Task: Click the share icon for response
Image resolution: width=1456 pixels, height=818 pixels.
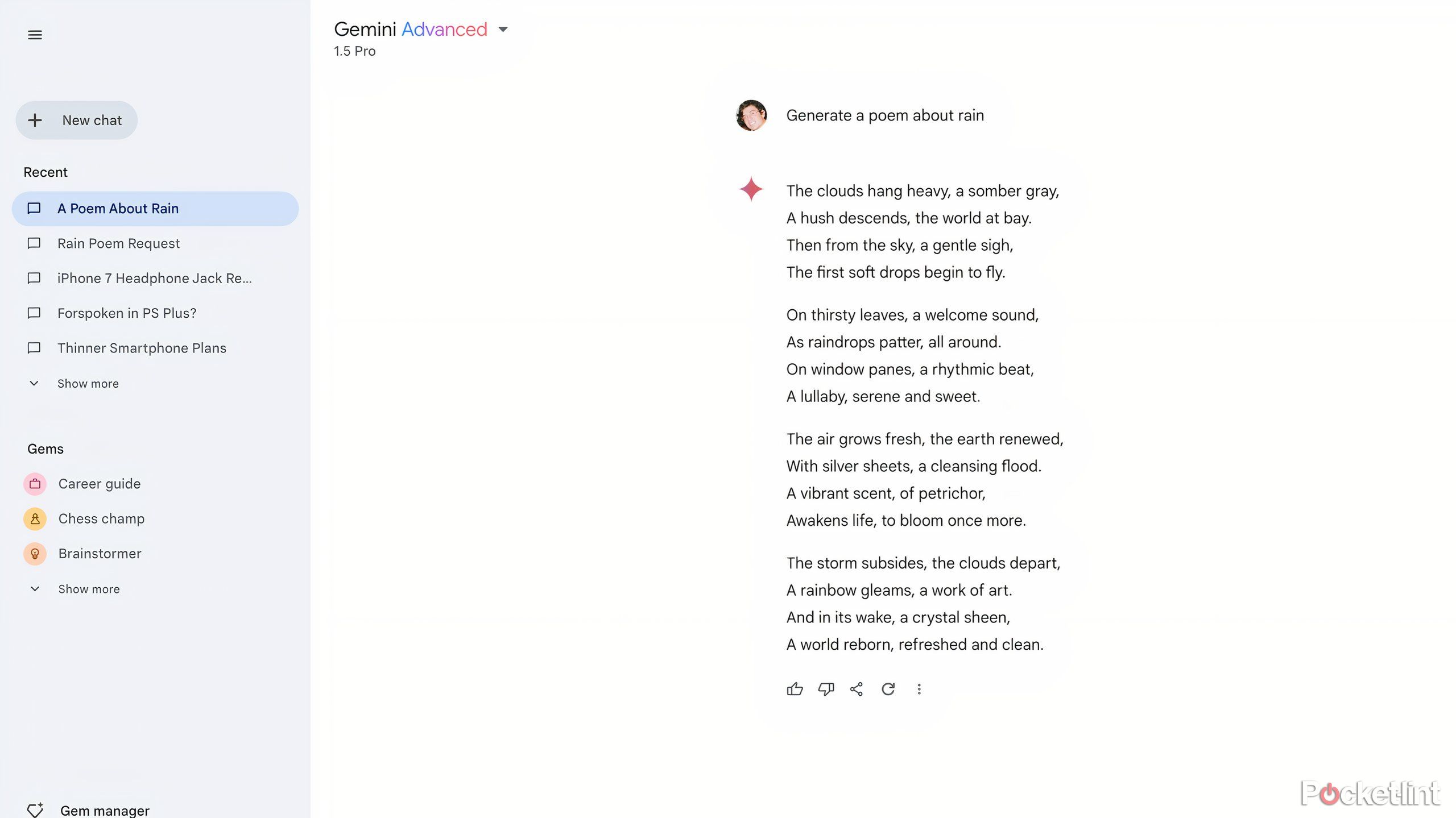Action: 857,689
